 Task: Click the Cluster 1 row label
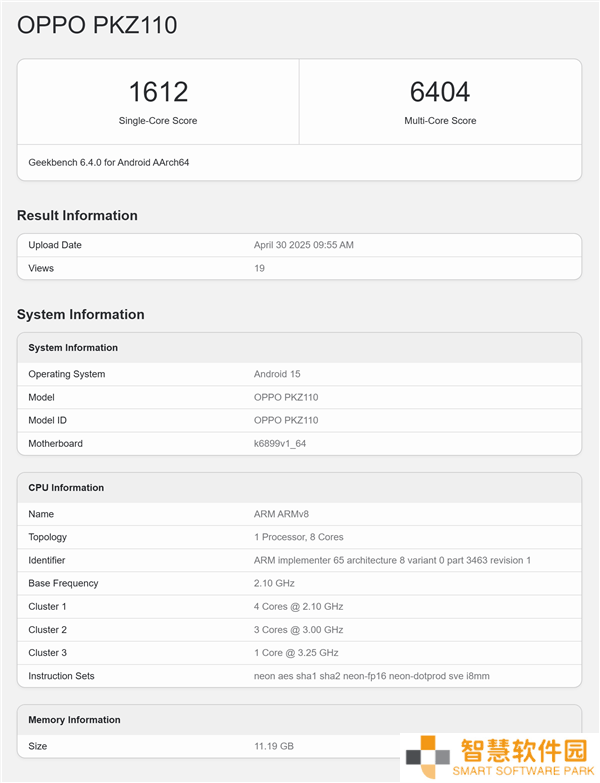[47, 606]
